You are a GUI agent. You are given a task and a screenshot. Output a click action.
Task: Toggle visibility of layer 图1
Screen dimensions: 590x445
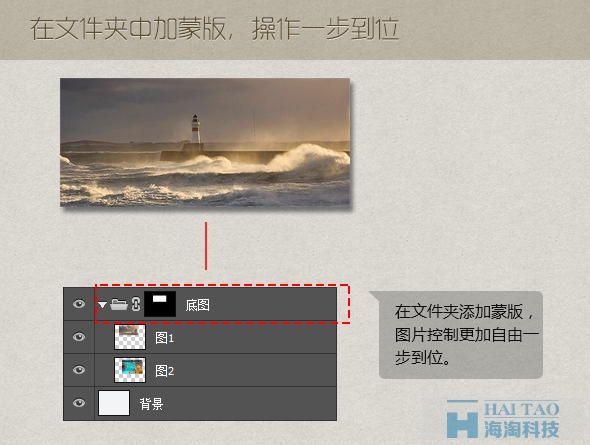pyautogui.click(x=79, y=337)
